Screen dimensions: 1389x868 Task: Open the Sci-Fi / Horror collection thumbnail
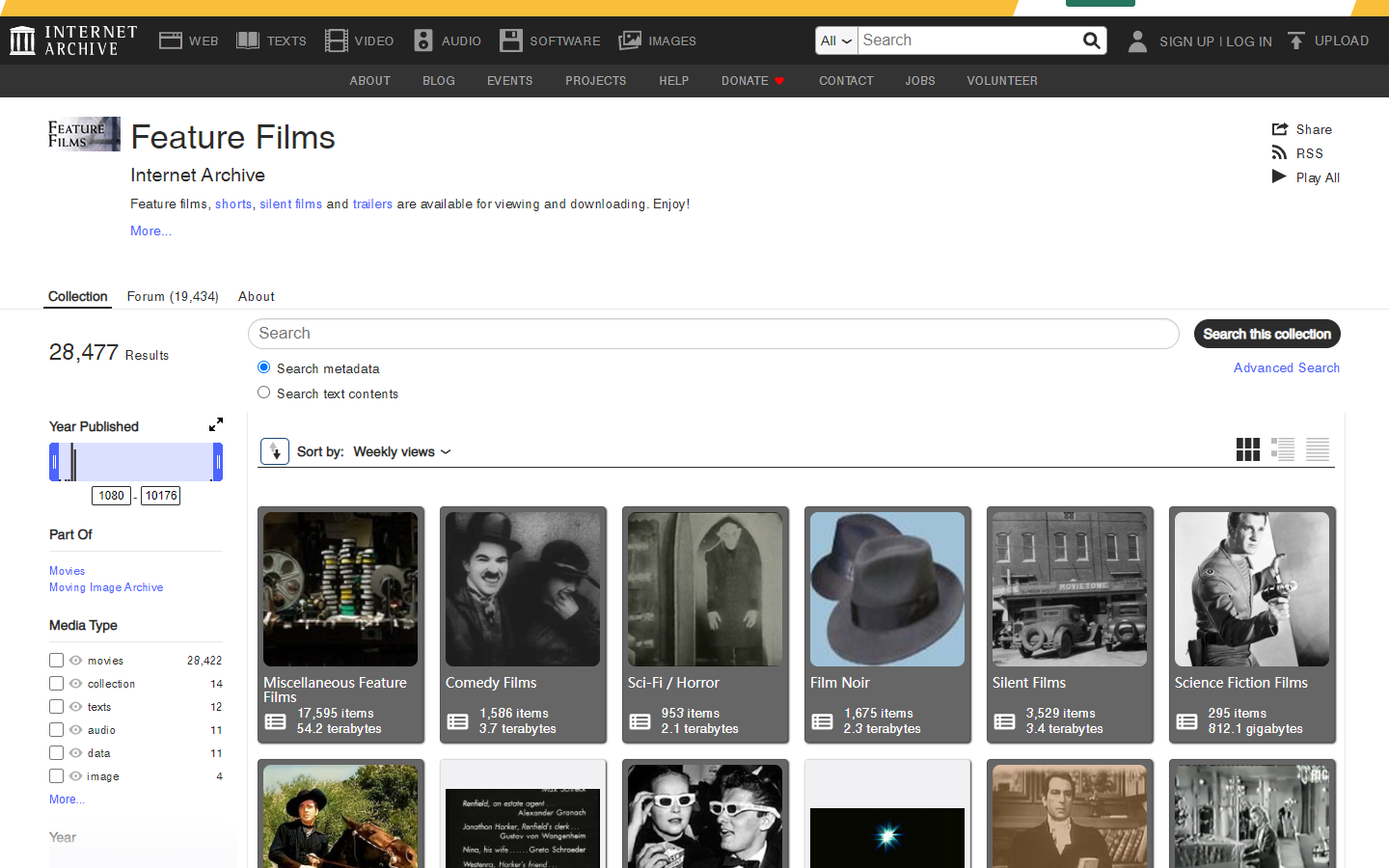[x=705, y=589]
